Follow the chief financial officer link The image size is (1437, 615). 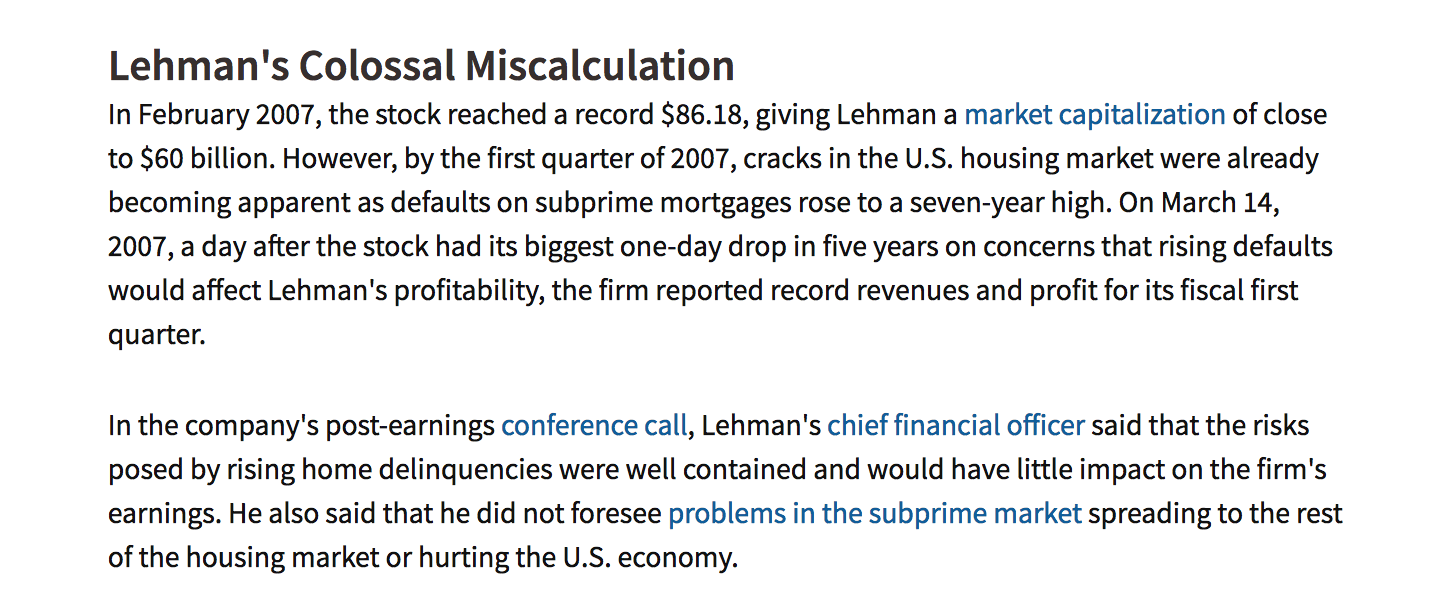tap(955, 426)
